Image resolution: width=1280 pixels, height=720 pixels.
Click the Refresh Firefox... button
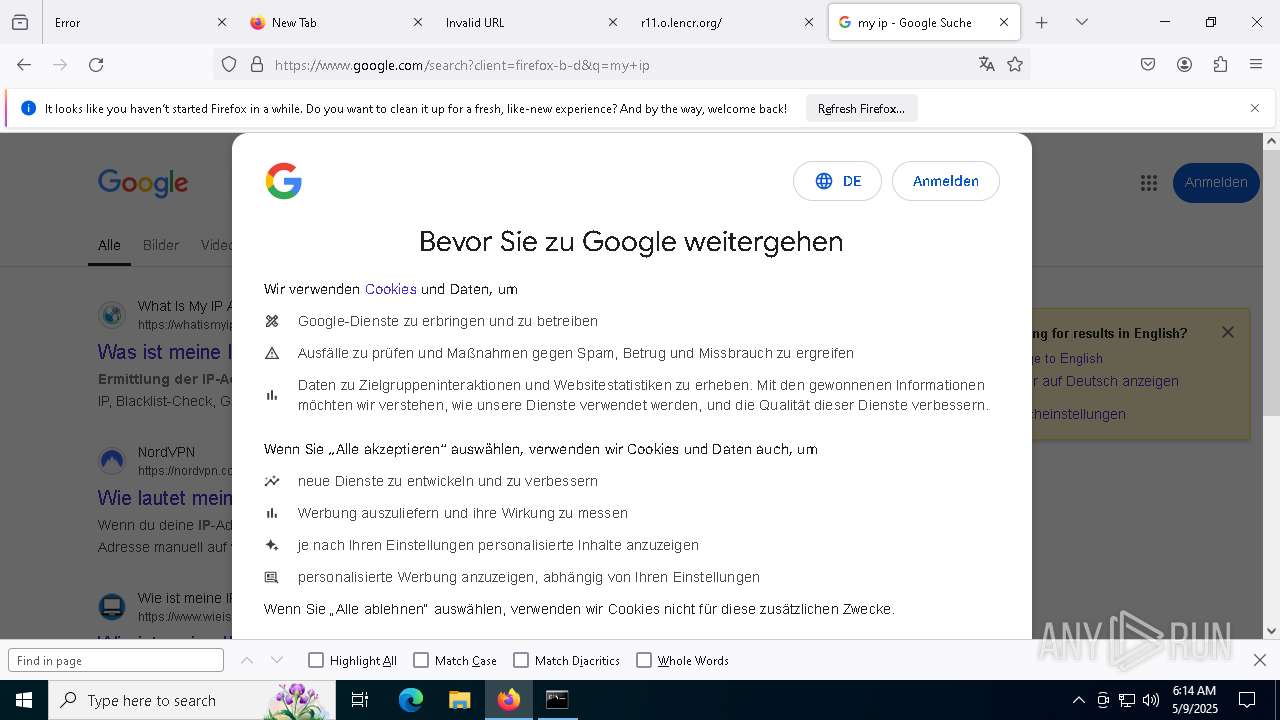(x=861, y=108)
